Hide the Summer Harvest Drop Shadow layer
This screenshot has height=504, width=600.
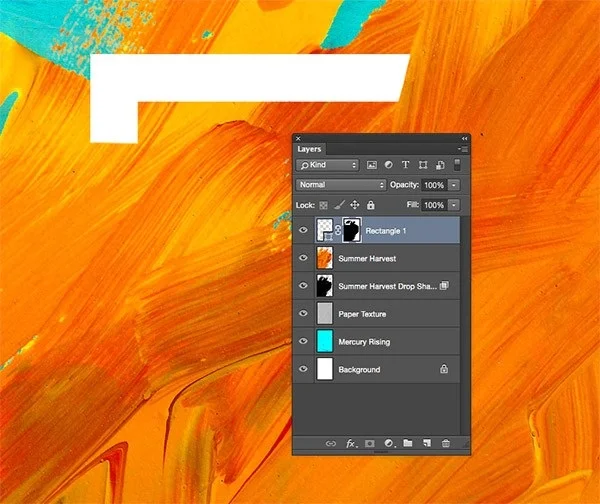point(303,285)
